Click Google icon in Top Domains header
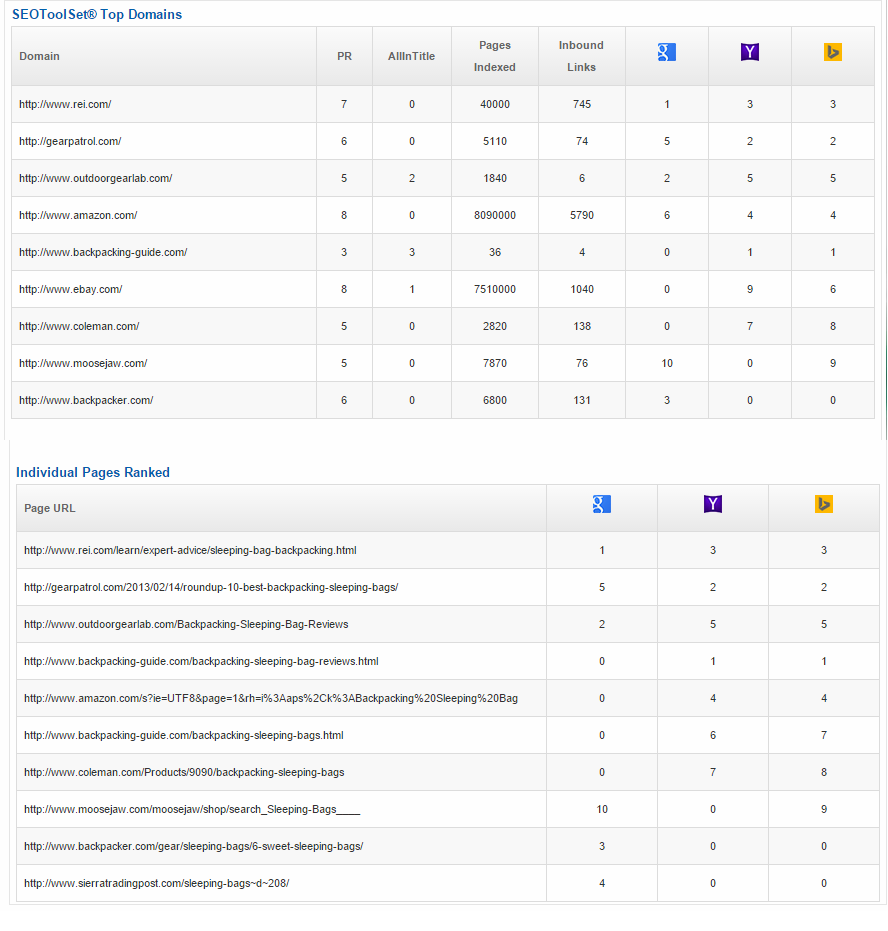This screenshot has width=888, height=931. pos(667,52)
